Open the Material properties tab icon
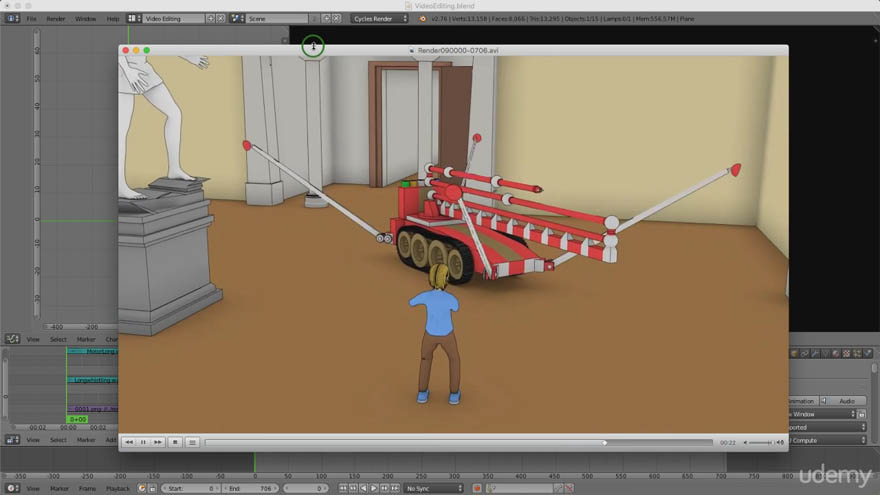Viewport: 880px width, 495px height. (x=836, y=353)
